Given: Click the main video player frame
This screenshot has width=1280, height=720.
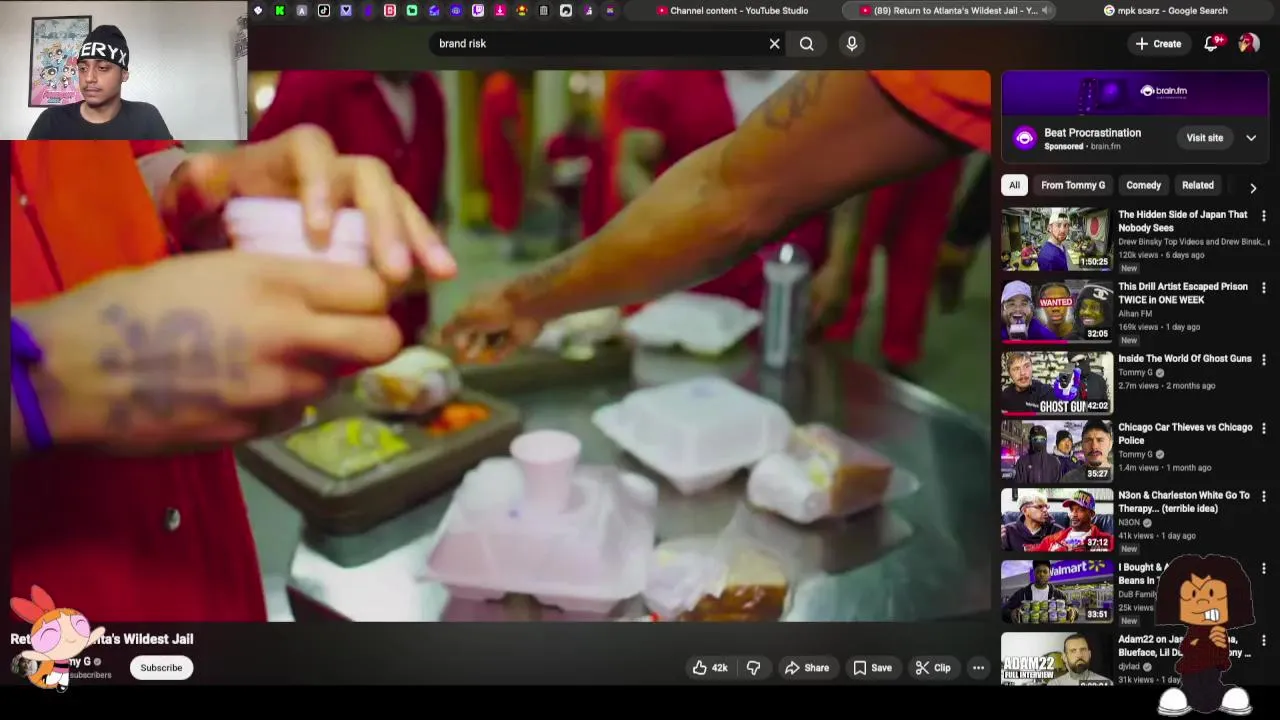Looking at the screenshot, I should [501, 346].
